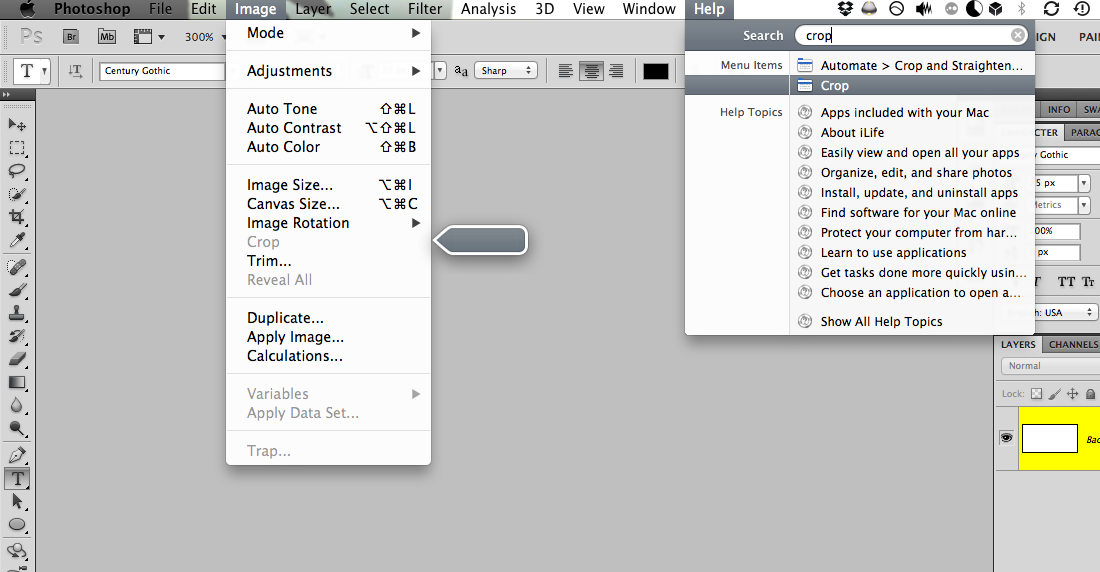
Task: Toggle All Caps TT in Character panel
Action: click(1066, 281)
